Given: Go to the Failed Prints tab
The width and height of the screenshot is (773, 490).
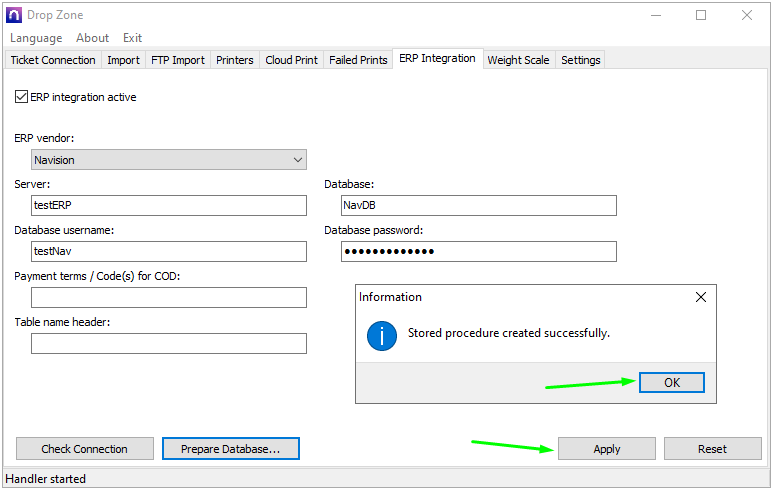Looking at the screenshot, I should [x=358, y=60].
